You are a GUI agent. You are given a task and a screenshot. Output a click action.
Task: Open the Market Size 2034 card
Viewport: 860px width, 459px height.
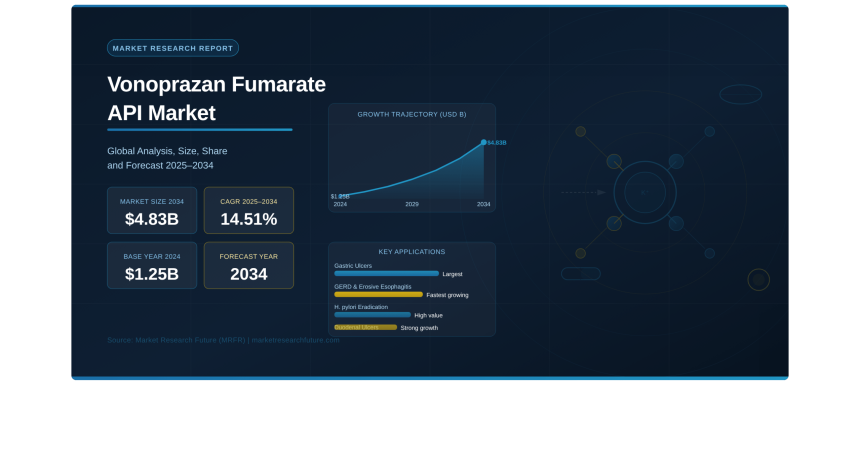pos(152,210)
